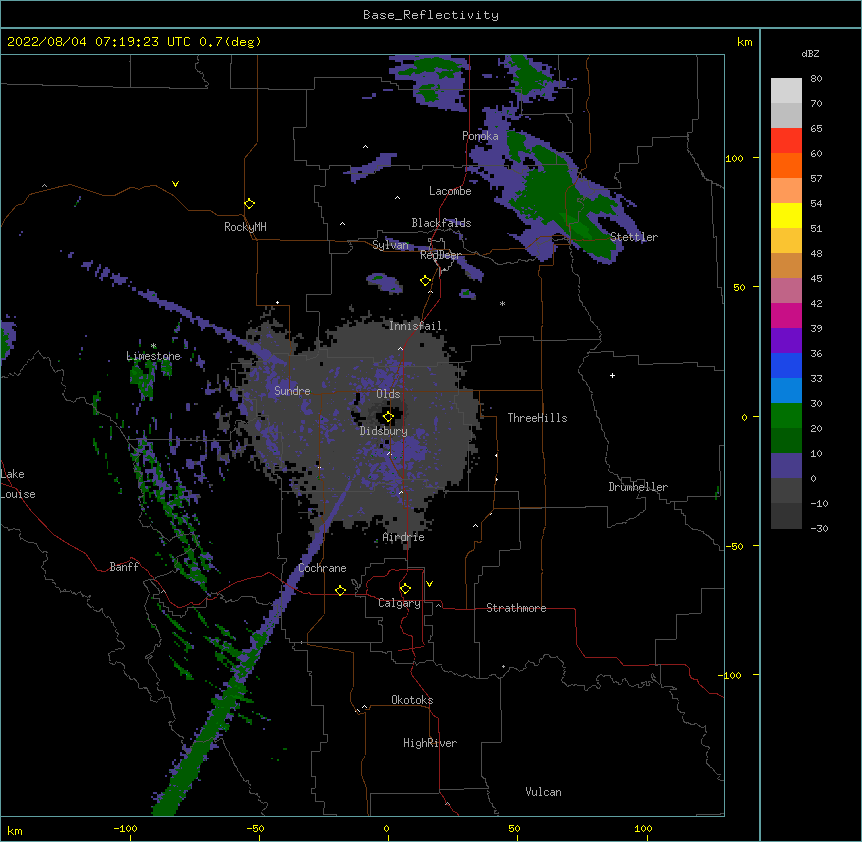Click the timestamp 2022/08/04 07:19:23 UTC
This screenshot has width=862, height=842.
(99, 42)
